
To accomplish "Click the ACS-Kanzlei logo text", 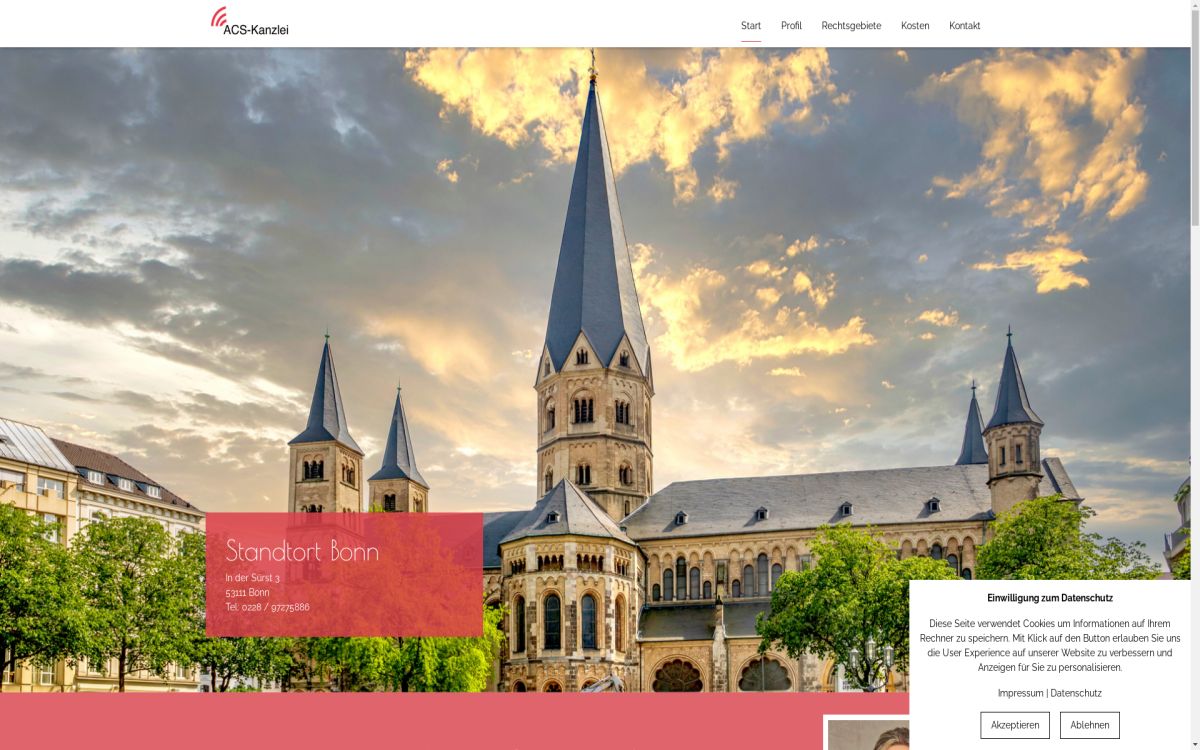I will (x=256, y=29).
